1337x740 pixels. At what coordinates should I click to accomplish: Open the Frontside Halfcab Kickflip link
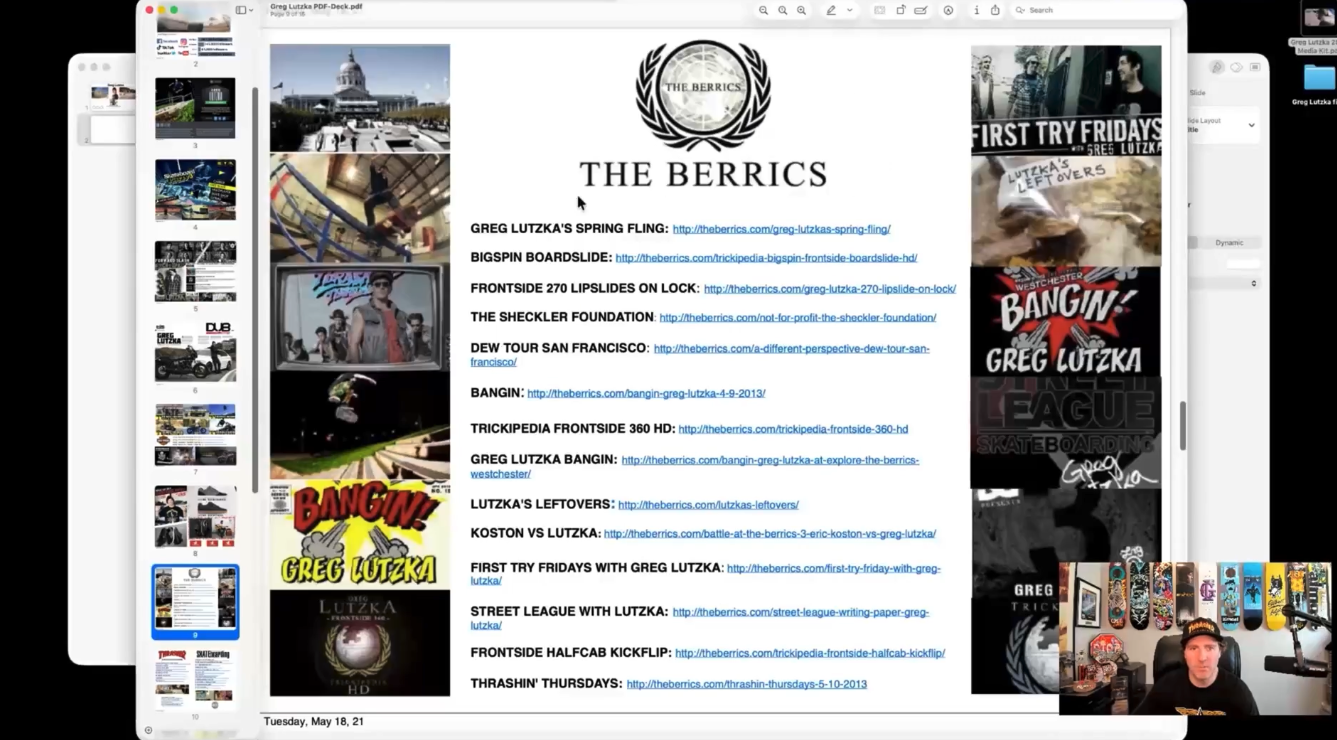[x=810, y=653]
